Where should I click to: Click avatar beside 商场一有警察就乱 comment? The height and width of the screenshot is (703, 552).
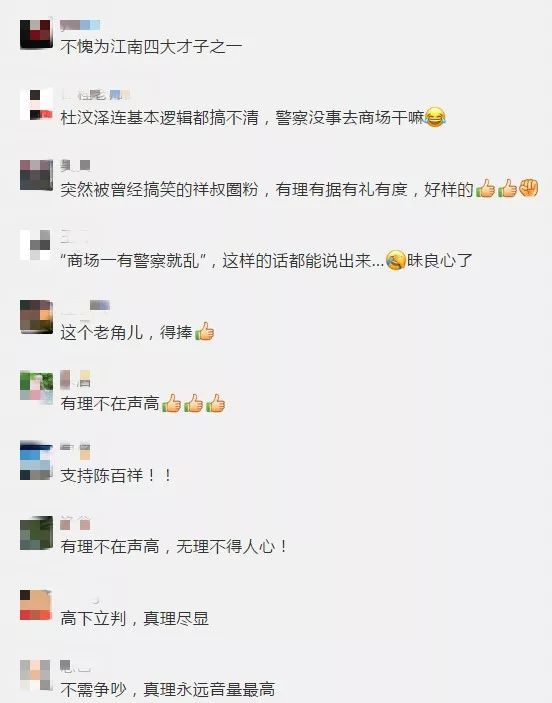(x=36, y=245)
